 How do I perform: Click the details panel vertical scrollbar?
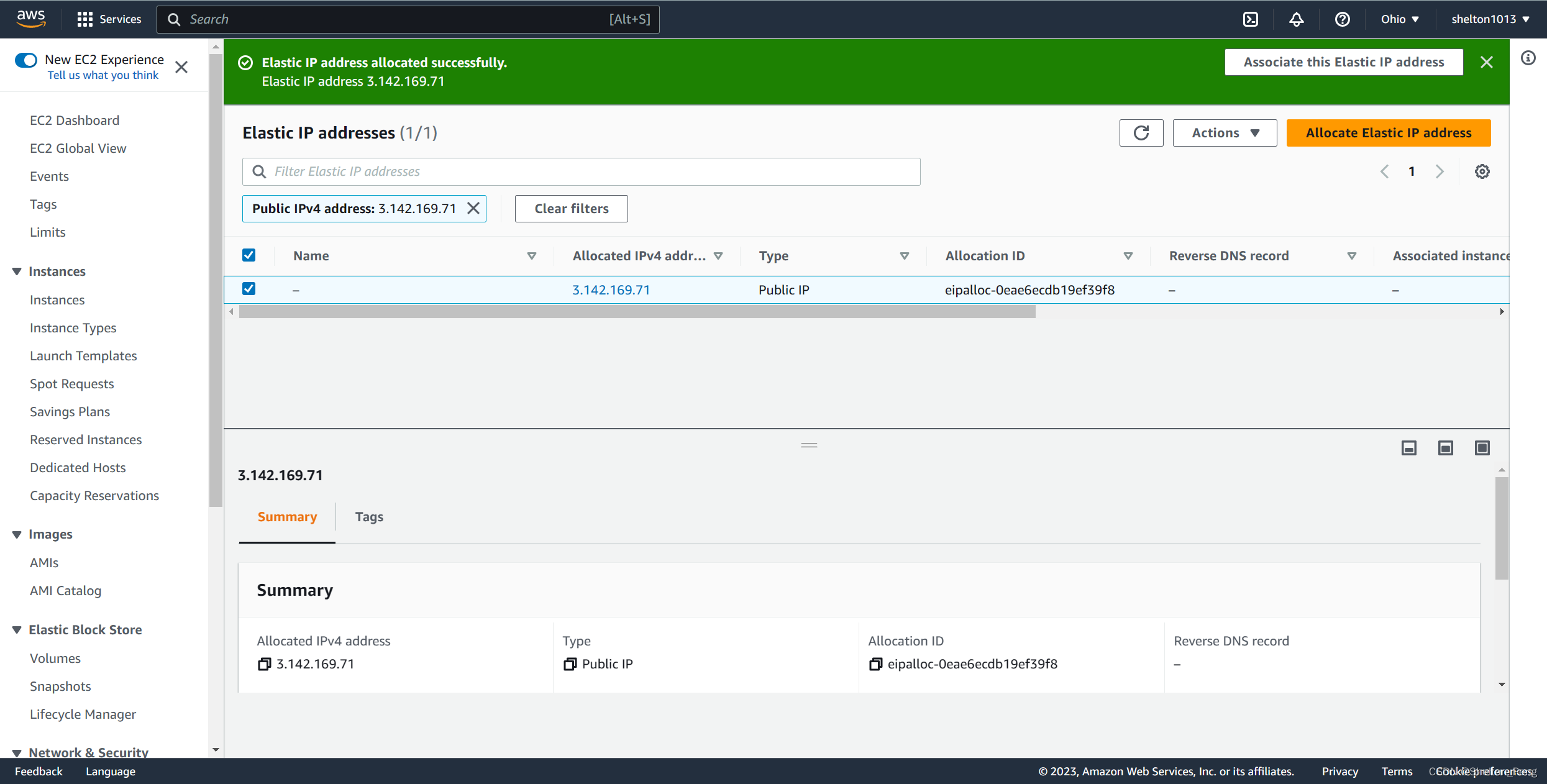(1502, 528)
